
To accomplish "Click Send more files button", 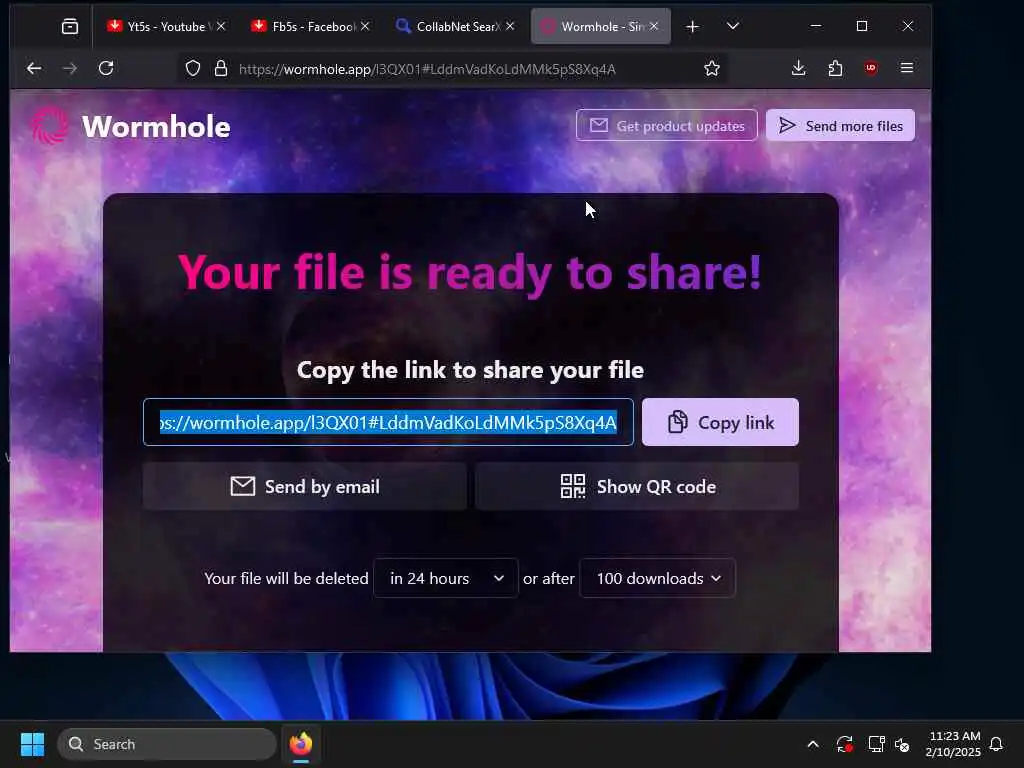I will pos(840,125).
